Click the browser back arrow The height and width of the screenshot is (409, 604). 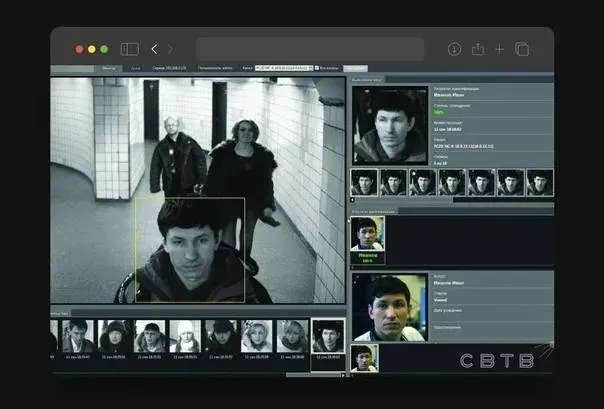(x=154, y=49)
